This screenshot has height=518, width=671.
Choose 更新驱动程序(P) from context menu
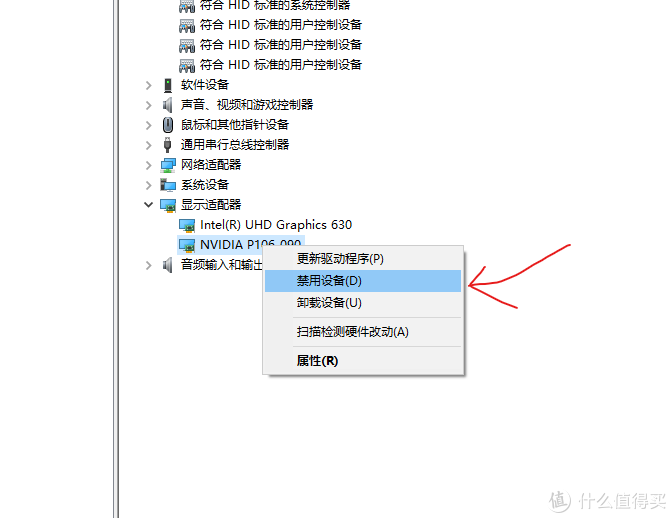(x=363, y=259)
